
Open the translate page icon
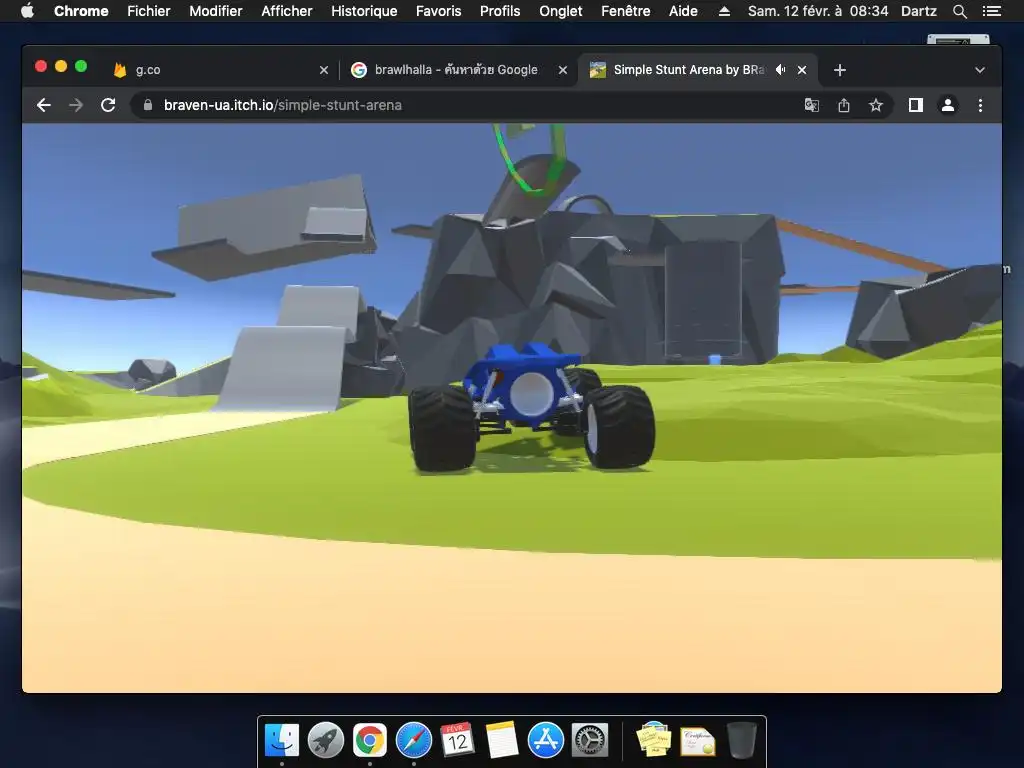[811, 105]
